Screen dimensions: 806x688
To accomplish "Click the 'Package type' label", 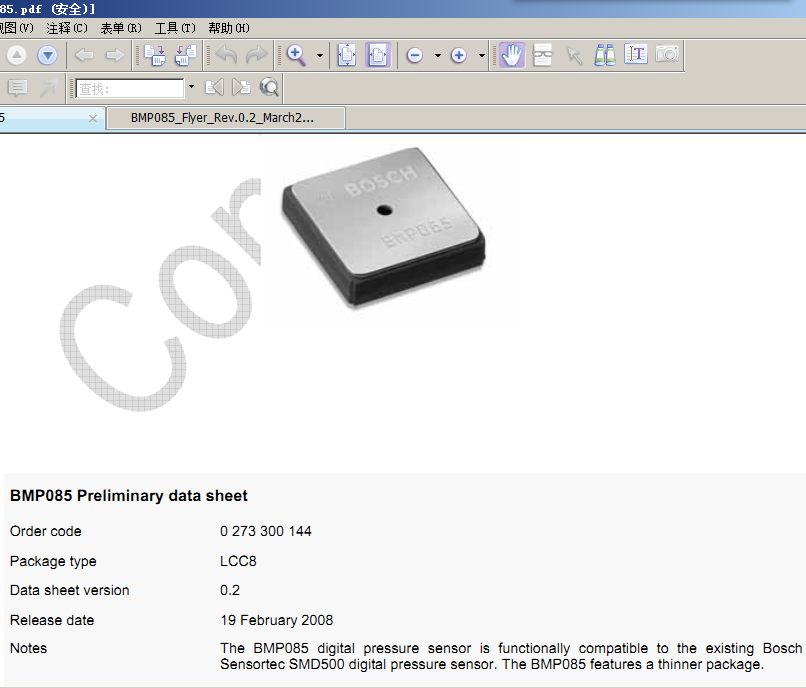I will pyautogui.click(x=53, y=562).
